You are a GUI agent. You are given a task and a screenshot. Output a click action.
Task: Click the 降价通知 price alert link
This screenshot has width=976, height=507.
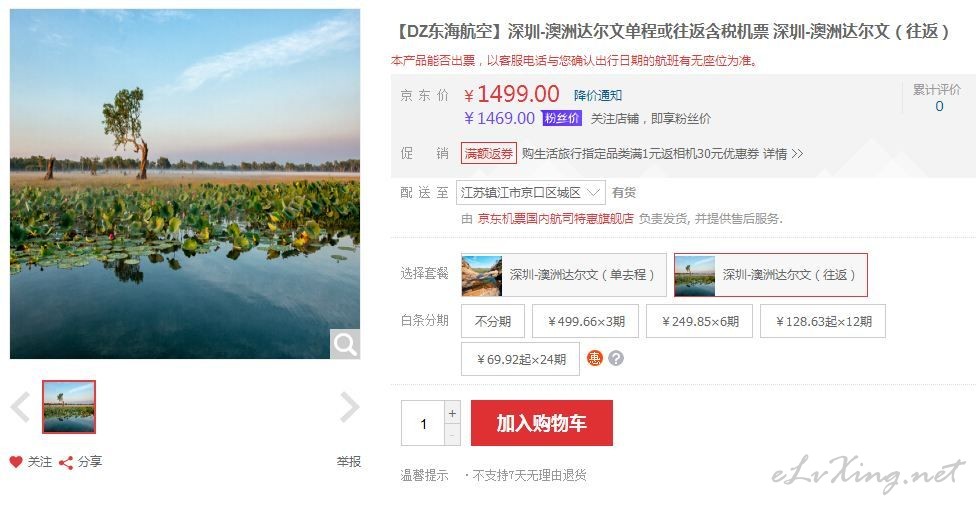tap(598, 95)
